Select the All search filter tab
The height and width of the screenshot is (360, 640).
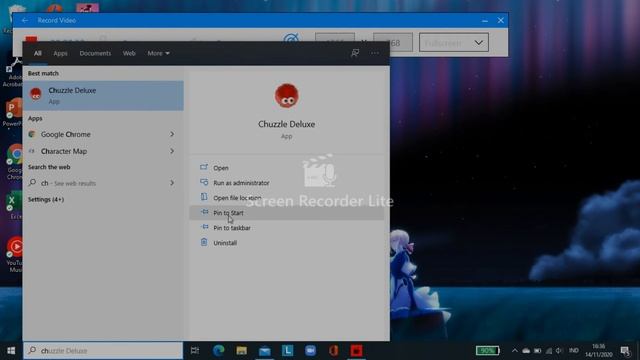38,53
